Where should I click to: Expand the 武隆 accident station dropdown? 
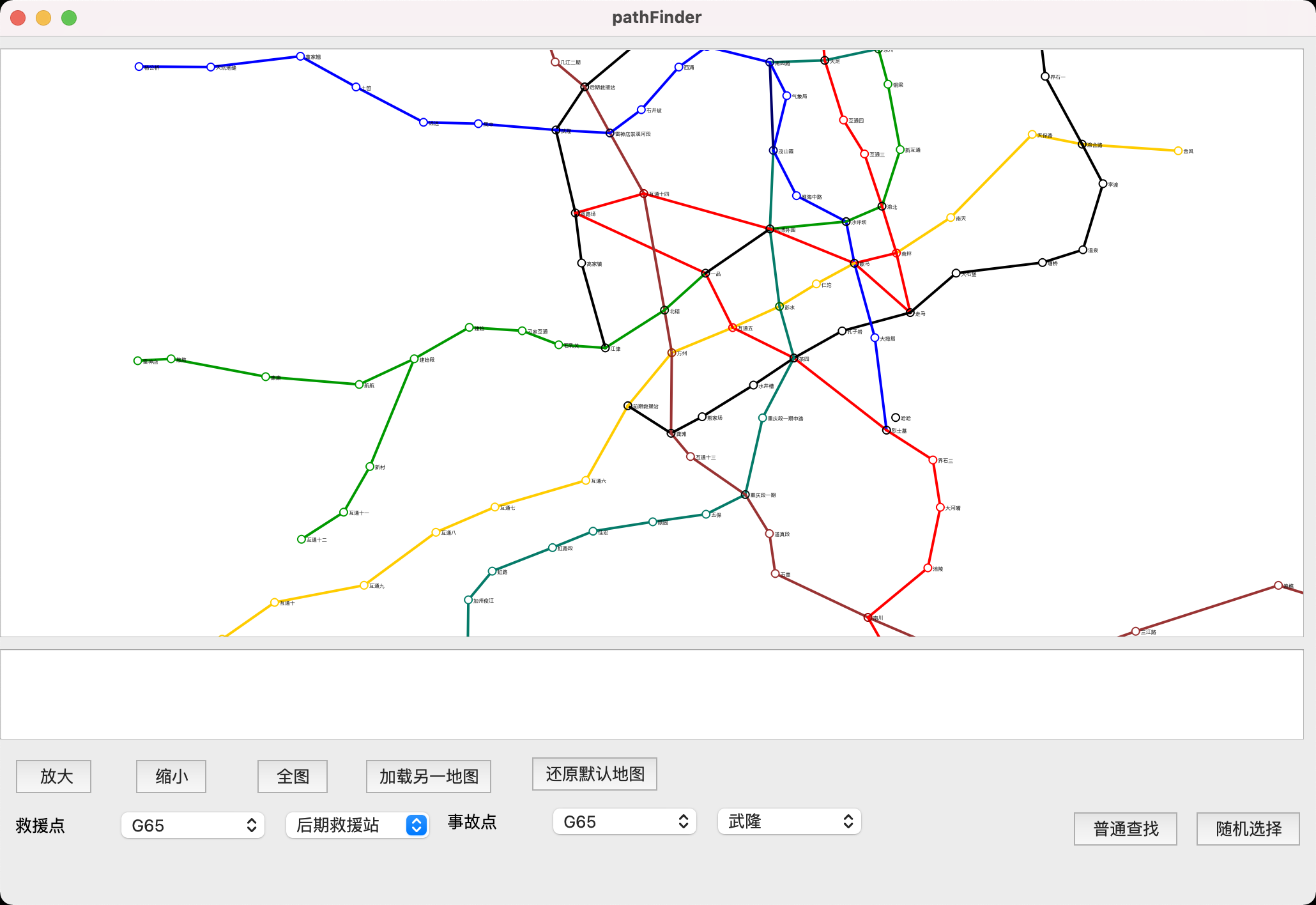coord(789,822)
